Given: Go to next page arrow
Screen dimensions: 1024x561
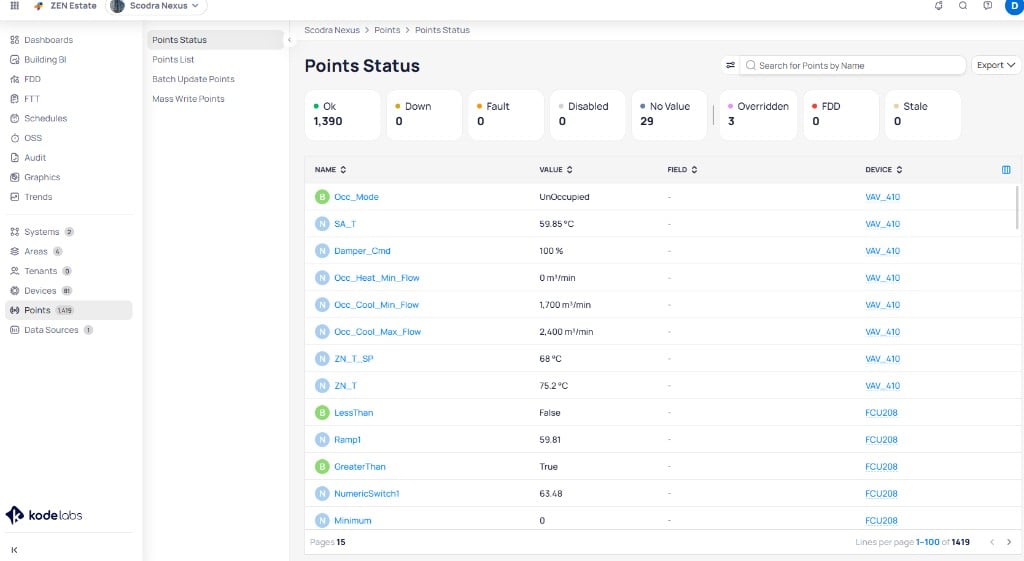Looking at the screenshot, I should pyautogui.click(x=1008, y=542).
